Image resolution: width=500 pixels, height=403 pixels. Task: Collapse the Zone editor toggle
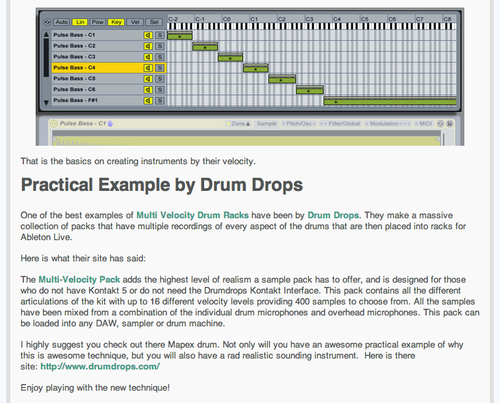pos(238,124)
